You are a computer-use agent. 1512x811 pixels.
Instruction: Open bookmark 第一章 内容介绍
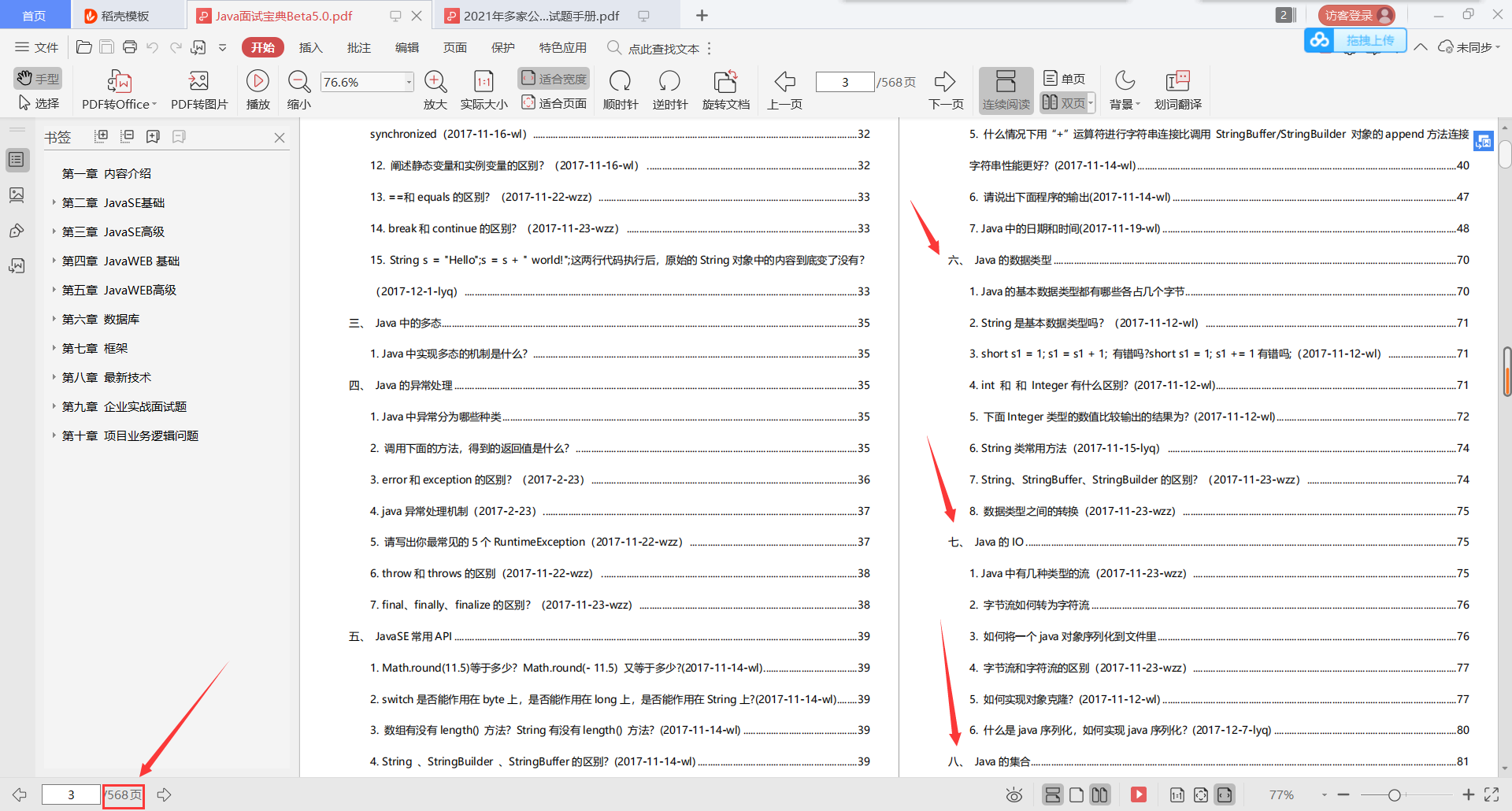(x=106, y=173)
